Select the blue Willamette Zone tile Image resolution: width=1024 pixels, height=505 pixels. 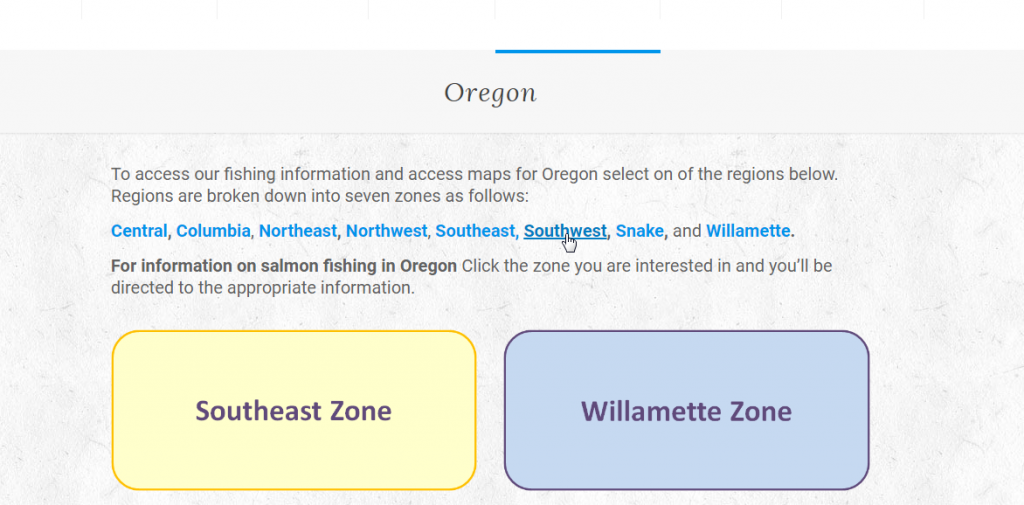tap(686, 410)
